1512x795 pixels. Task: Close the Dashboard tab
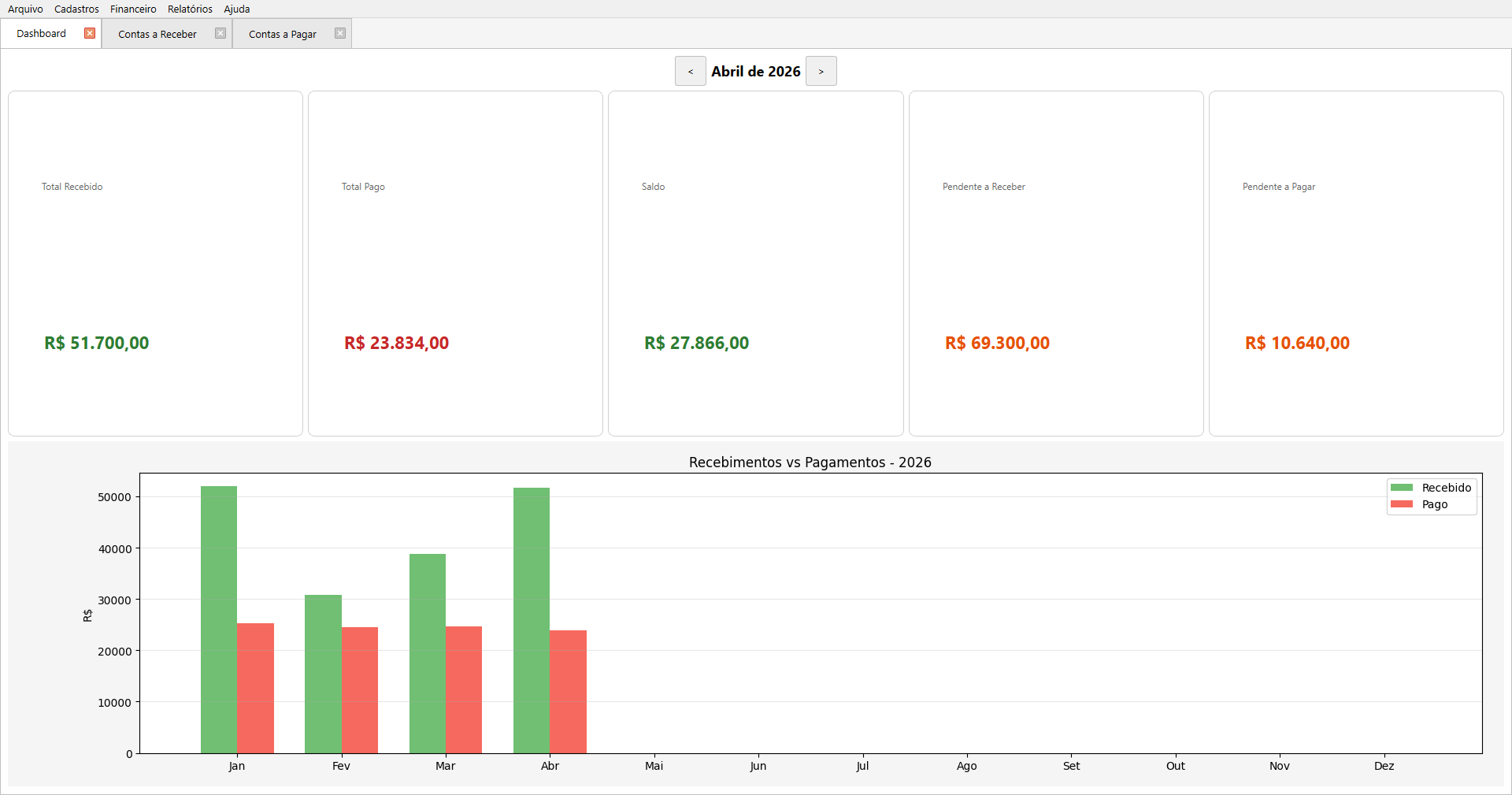(x=90, y=33)
